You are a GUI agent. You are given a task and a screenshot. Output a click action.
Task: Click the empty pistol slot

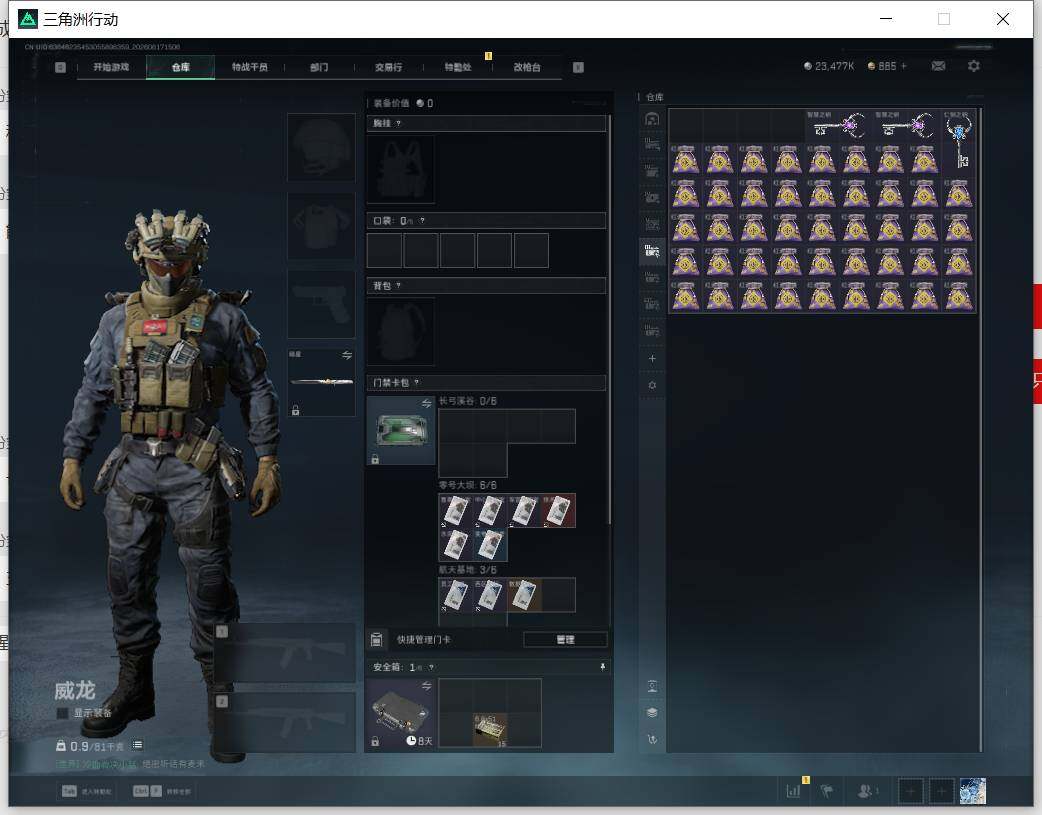322,304
